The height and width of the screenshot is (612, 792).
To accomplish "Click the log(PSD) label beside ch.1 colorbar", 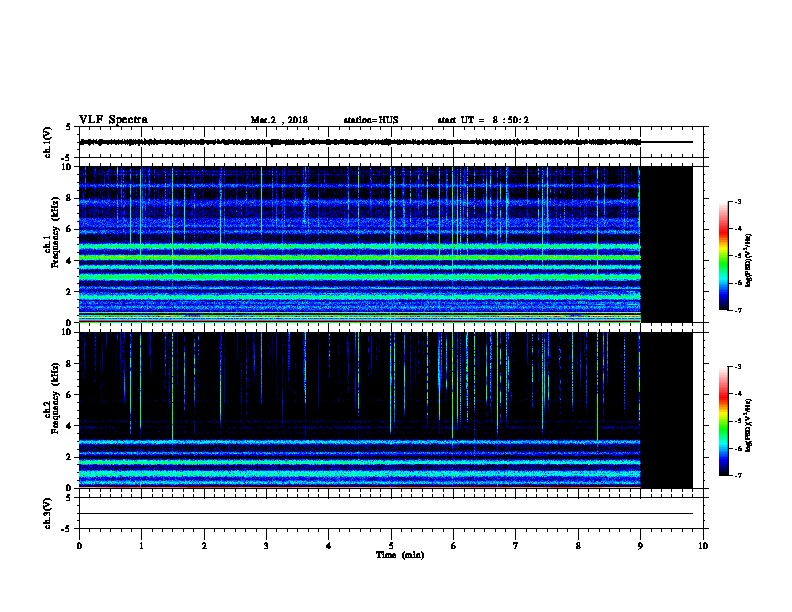I will [x=749, y=261].
